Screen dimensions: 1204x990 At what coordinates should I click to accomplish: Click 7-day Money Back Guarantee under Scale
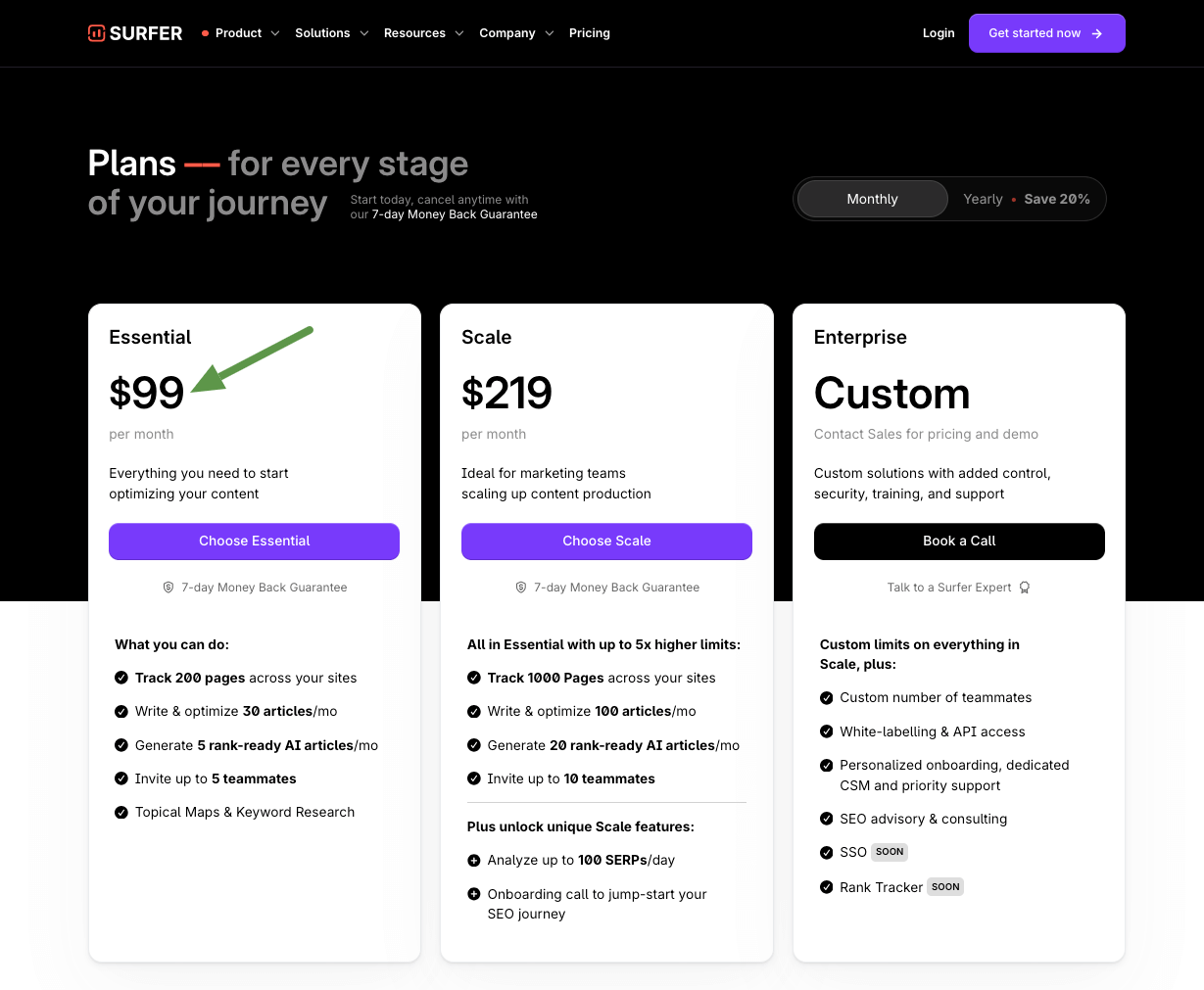coord(617,588)
